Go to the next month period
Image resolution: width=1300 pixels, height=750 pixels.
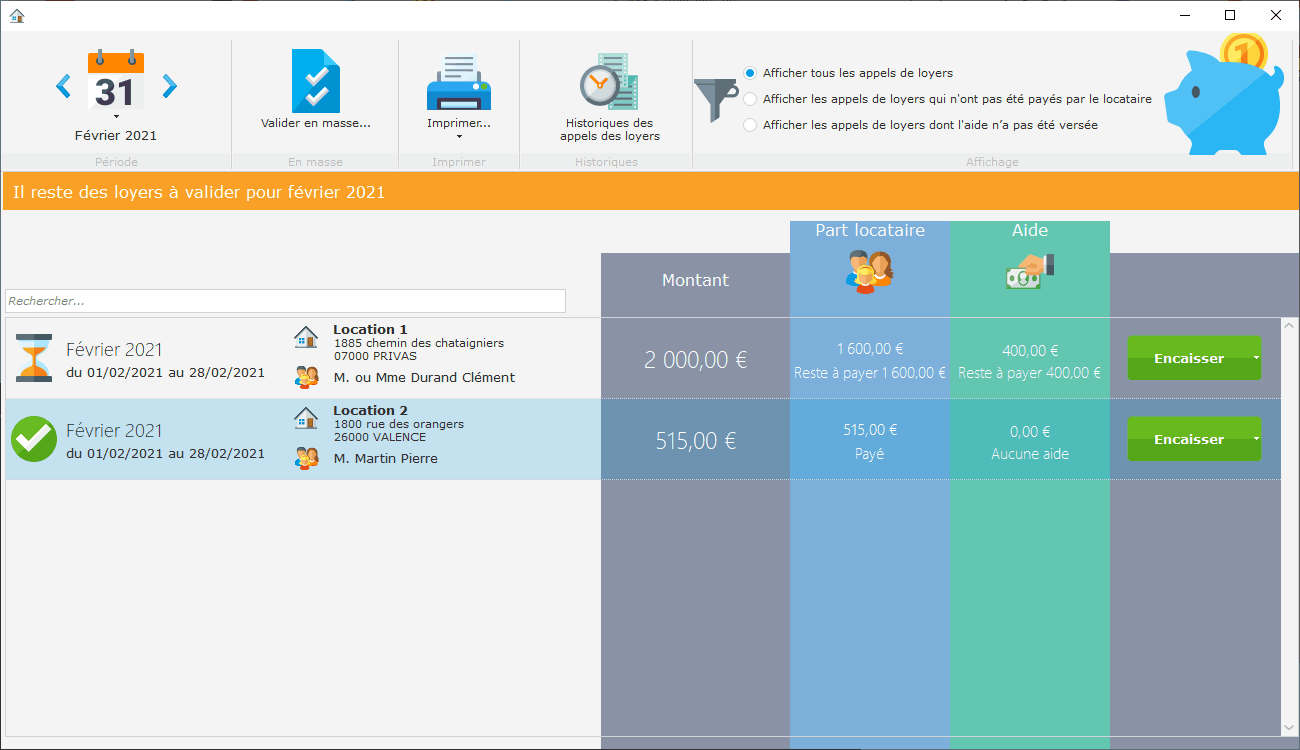(169, 87)
